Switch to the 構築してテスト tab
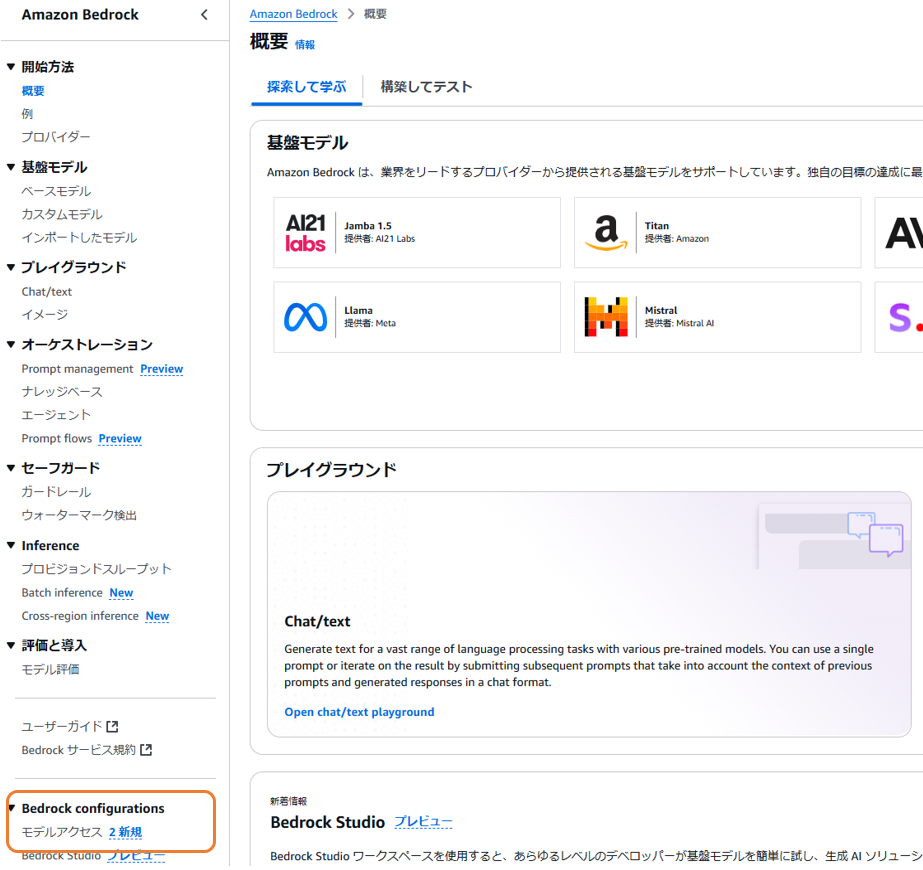The image size is (923, 870). pos(427,87)
